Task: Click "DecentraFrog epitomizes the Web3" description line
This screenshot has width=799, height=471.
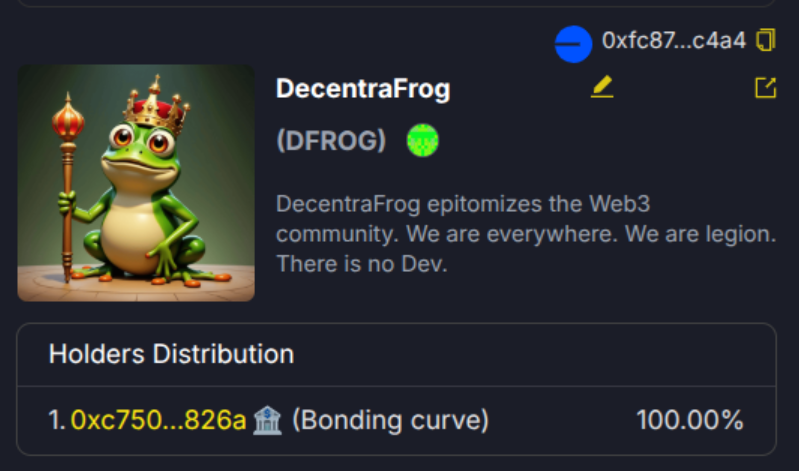Action: [x=463, y=204]
